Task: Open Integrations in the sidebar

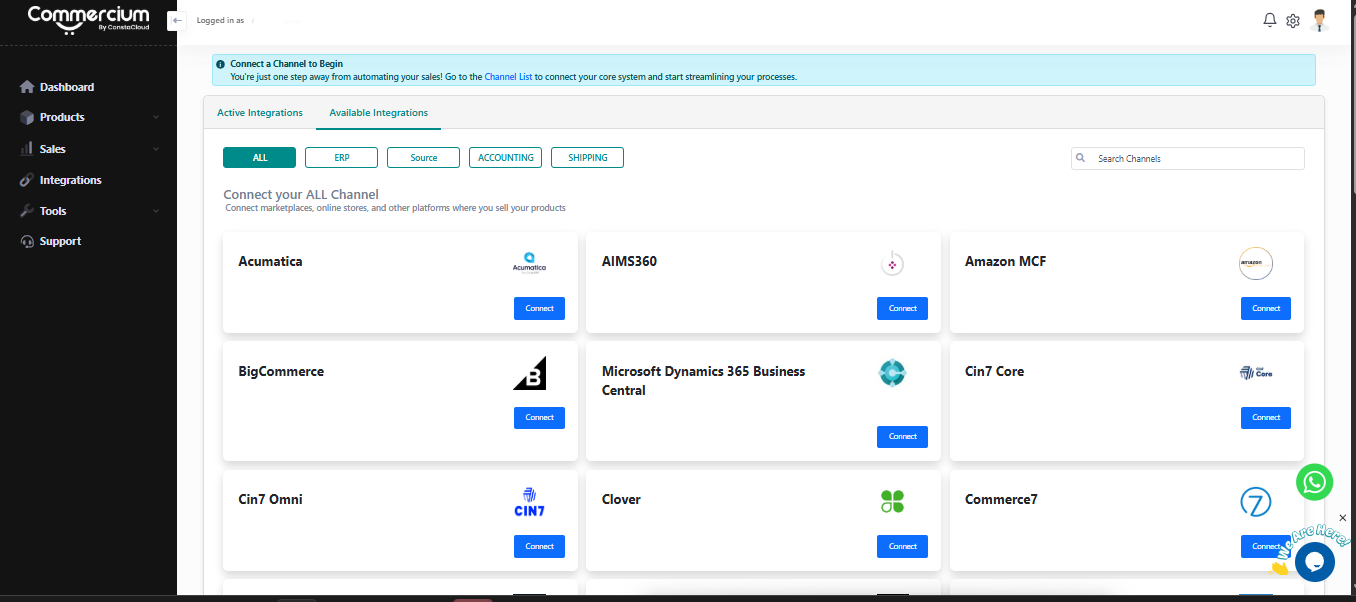Action: click(71, 180)
